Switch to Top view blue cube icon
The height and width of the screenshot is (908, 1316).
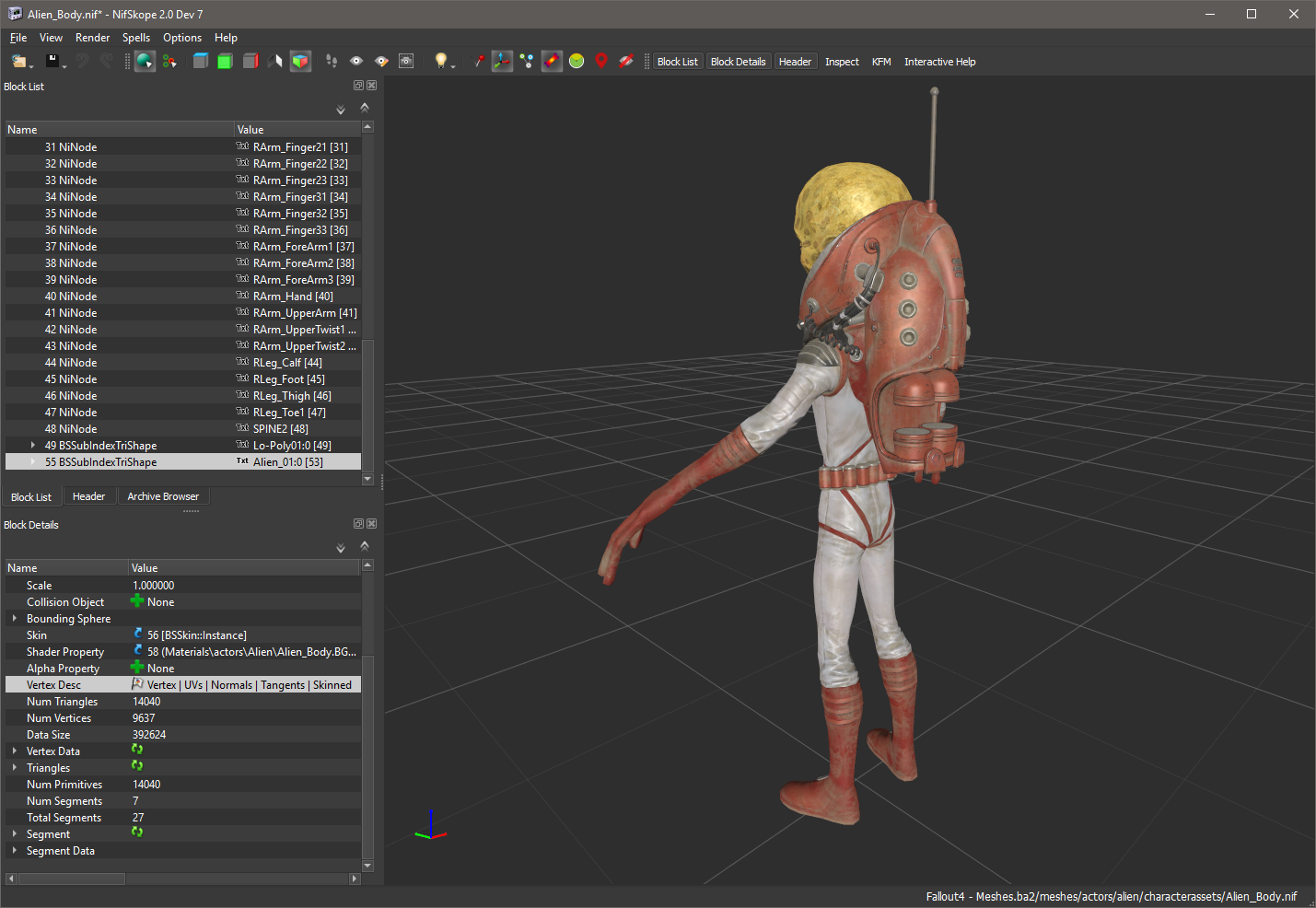pos(200,61)
